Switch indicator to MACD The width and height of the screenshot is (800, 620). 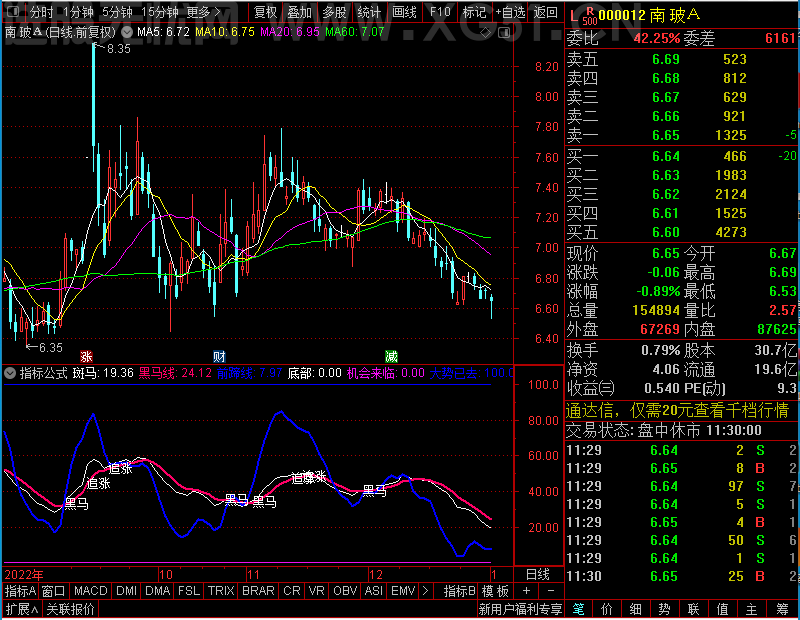pos(91,591)
